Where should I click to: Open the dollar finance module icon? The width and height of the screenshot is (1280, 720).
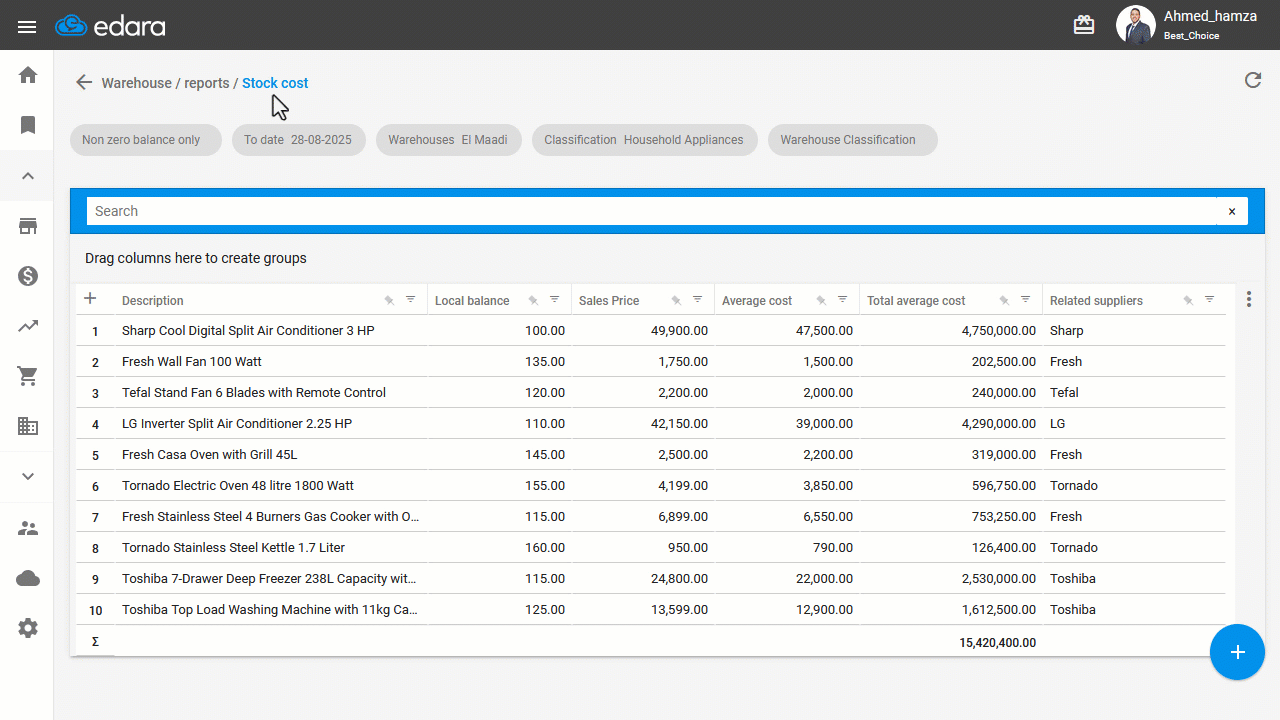tap(28, 276)
